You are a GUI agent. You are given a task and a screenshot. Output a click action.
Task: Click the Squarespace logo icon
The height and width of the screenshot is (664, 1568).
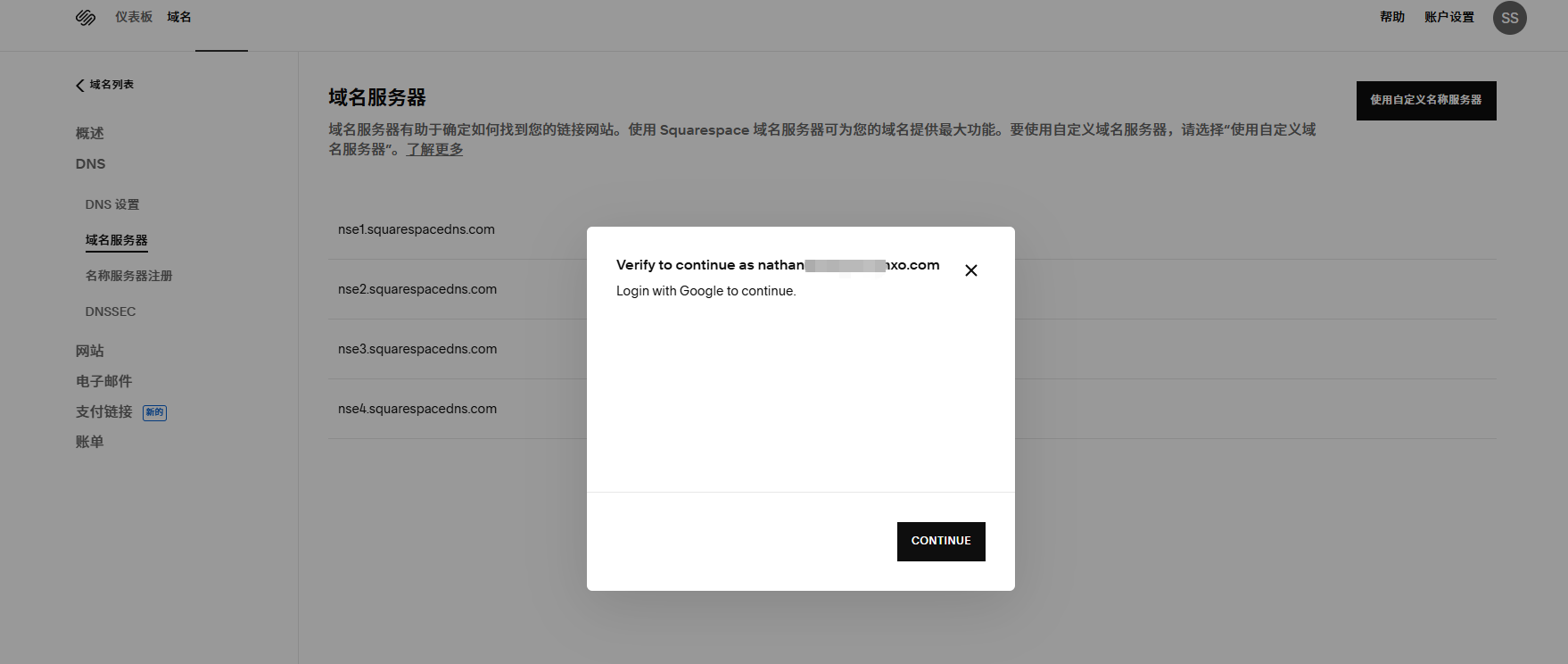tap(86, 18)
